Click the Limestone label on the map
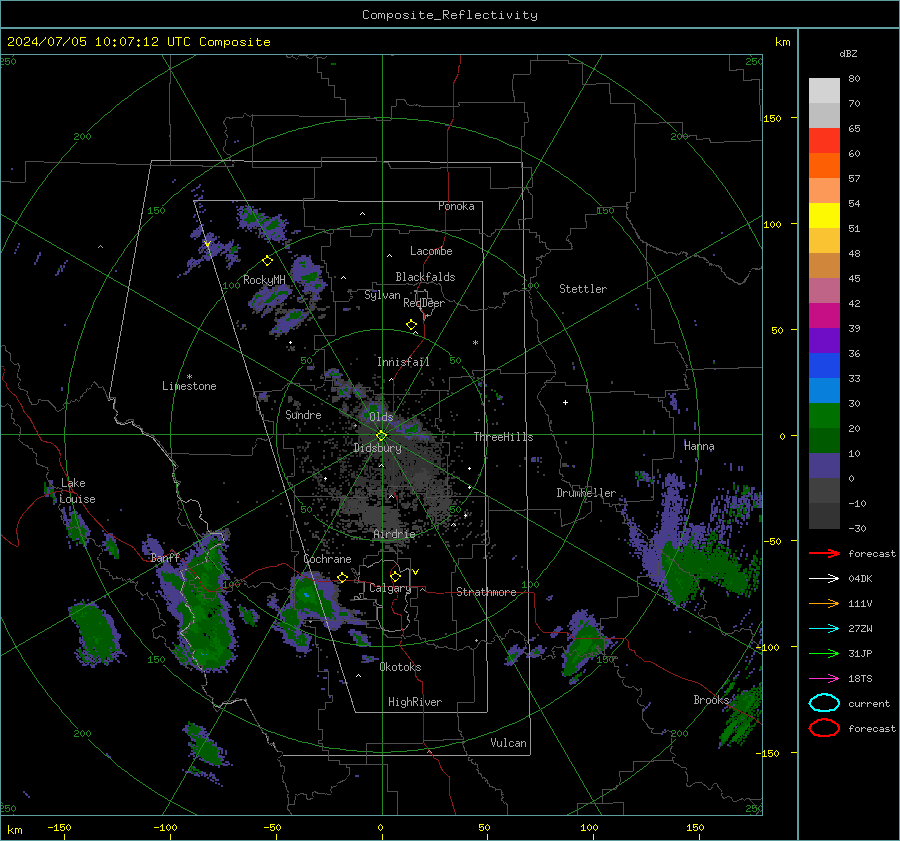Viewport: 900px width, 841px height. point(189,386)
